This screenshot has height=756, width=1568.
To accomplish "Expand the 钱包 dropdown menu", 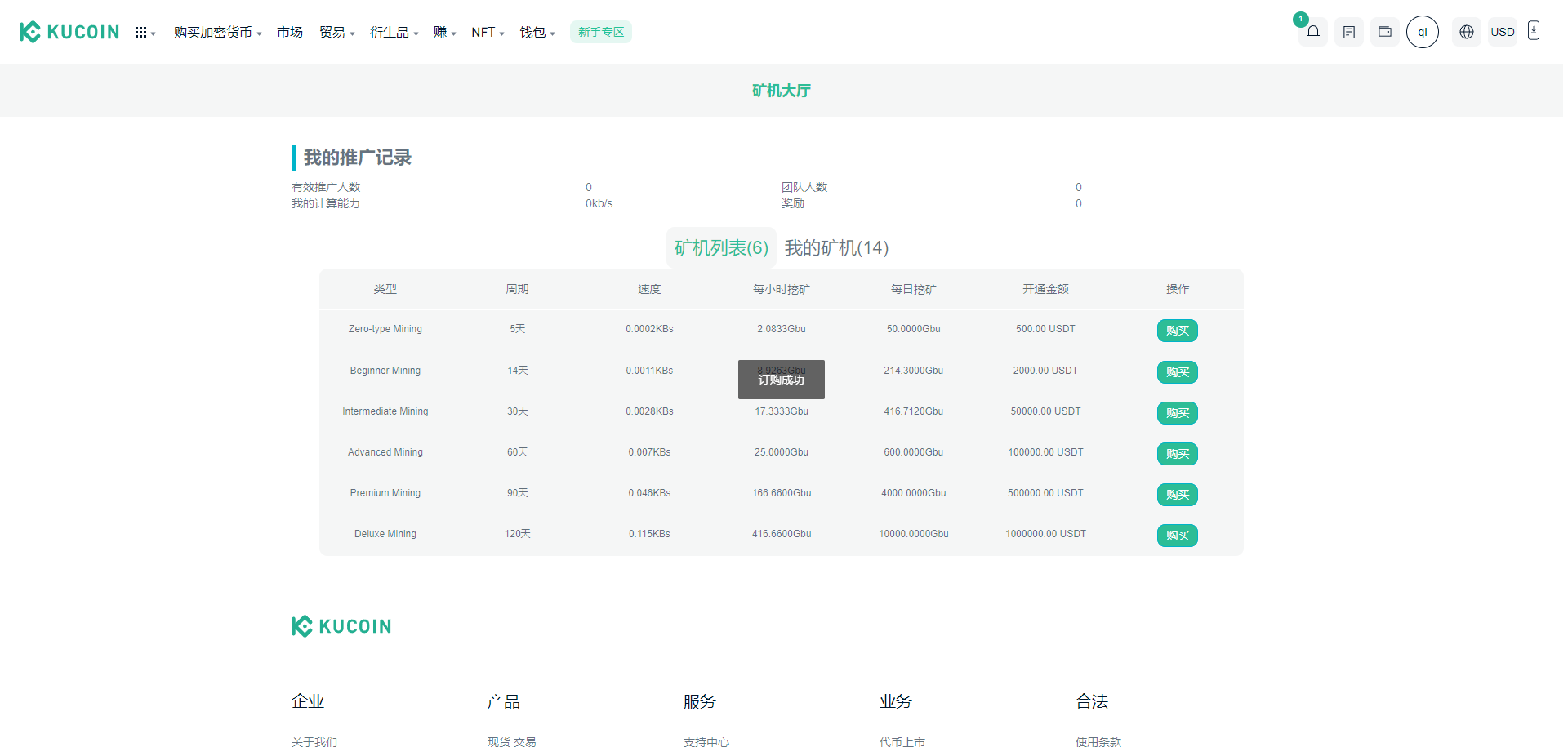I will click(x=537, y=33).
